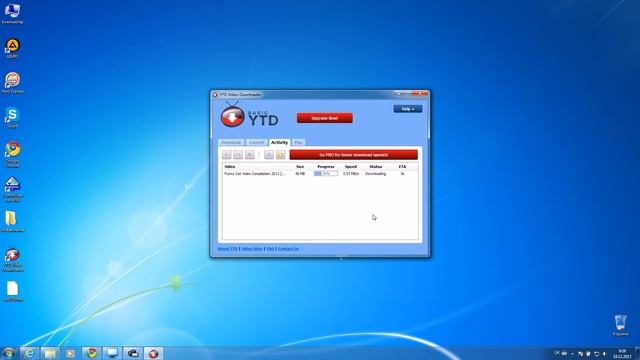This screenshot has width=640, height=360.
Task: Open the Contact Us link
Action: tap(288, 249)
